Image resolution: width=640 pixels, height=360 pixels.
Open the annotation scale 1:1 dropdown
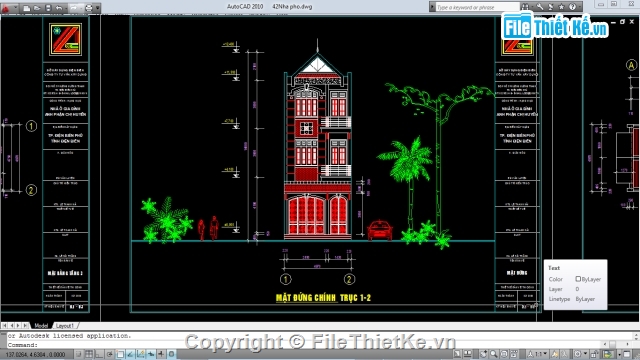[x=538, y=354]
